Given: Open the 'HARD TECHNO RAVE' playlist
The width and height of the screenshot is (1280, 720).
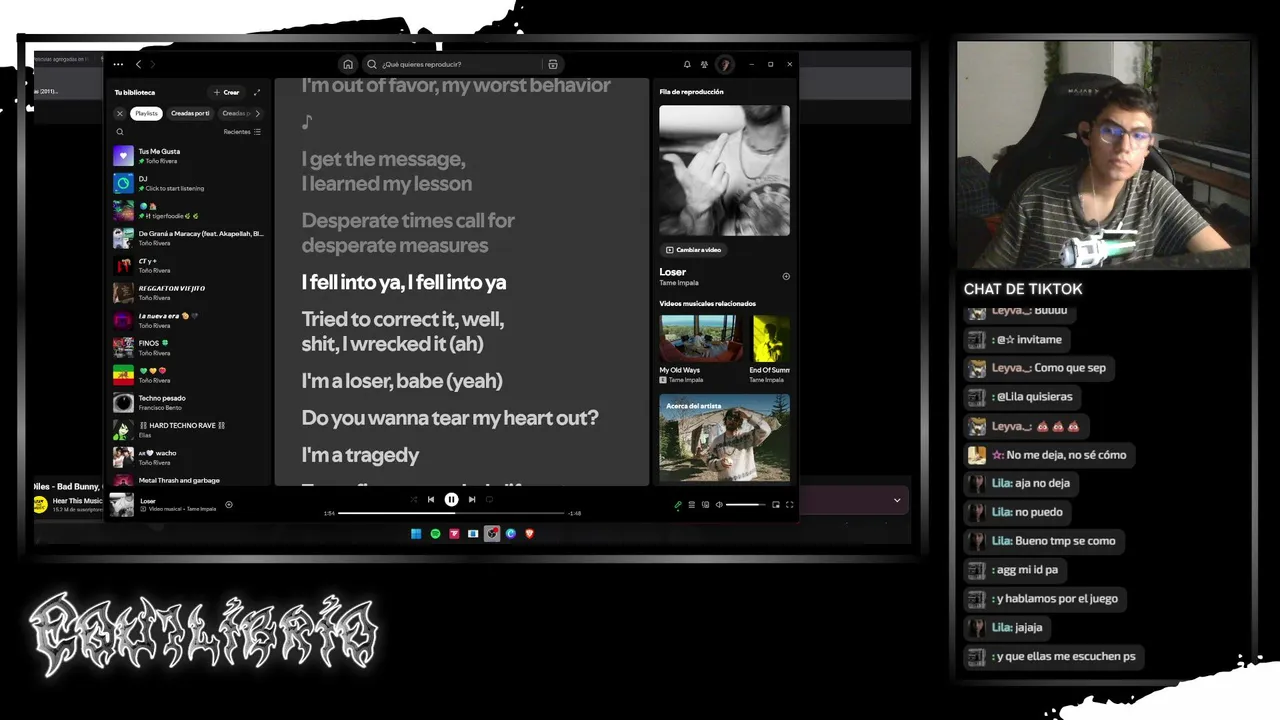Looking at the screenshot, I should tap(188, 430).
